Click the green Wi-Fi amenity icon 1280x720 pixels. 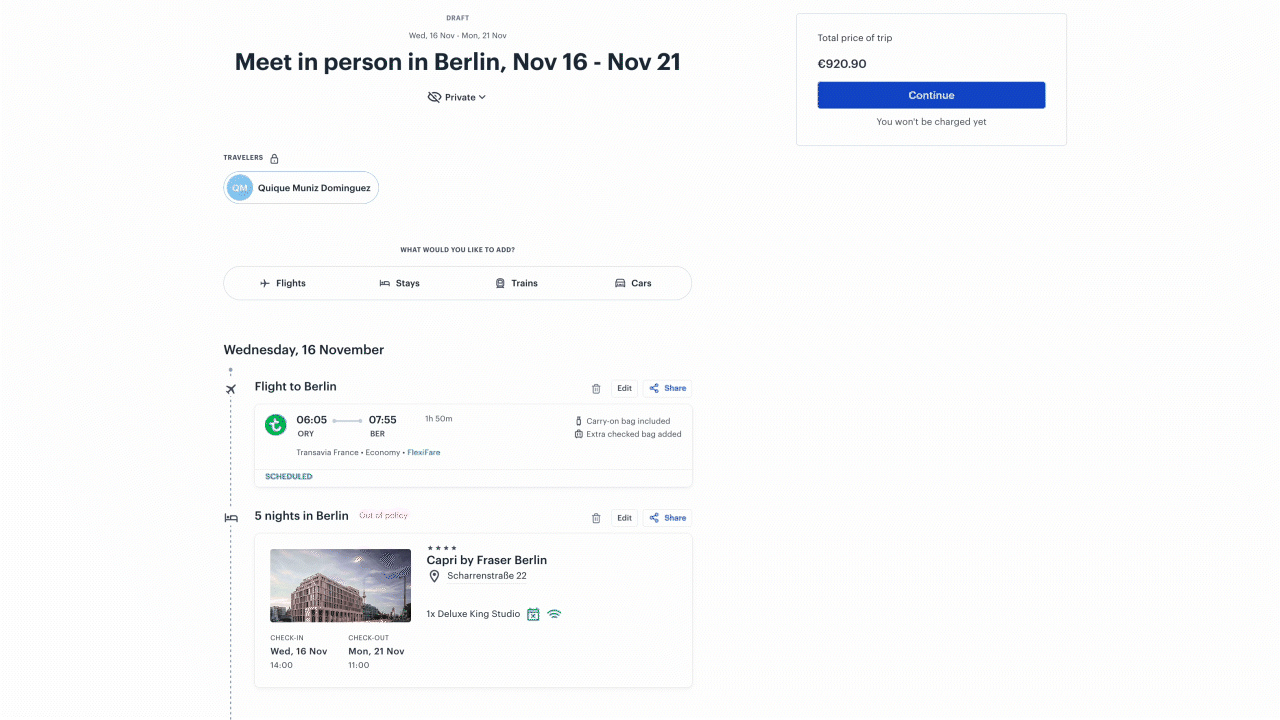[x=554, y=614]
